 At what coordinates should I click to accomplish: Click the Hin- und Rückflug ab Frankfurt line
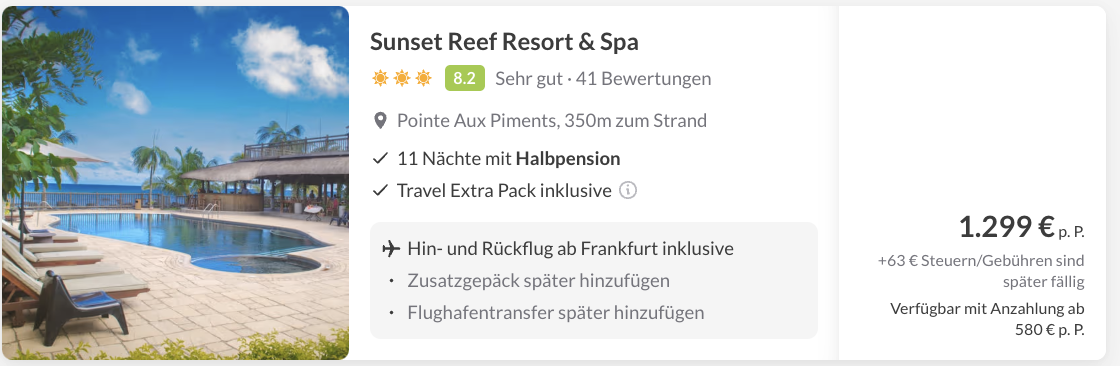pyautogui.click(x=571, y=249)
